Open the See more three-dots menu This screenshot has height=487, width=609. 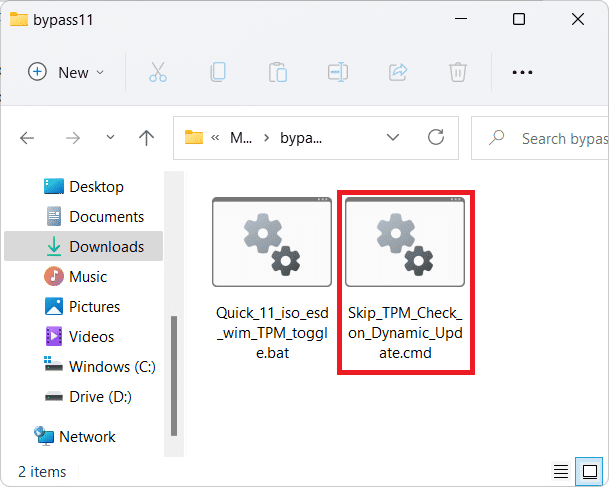522,72
